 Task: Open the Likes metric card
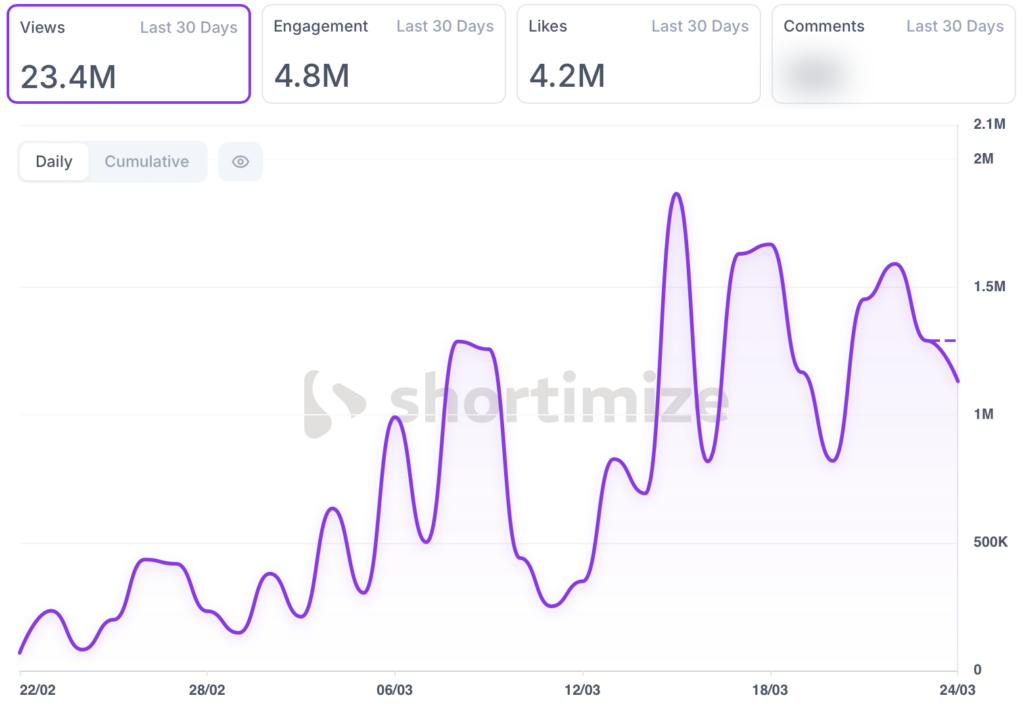point(638,54)
